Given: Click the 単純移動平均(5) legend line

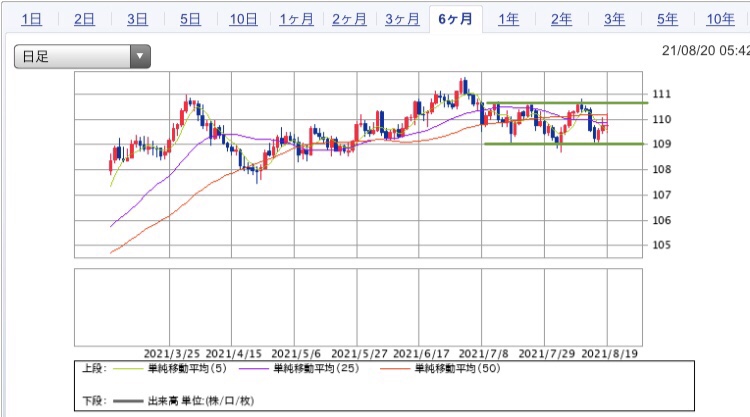Looking at the screenshot, I should pyautogui.click(x=128, y=369).
